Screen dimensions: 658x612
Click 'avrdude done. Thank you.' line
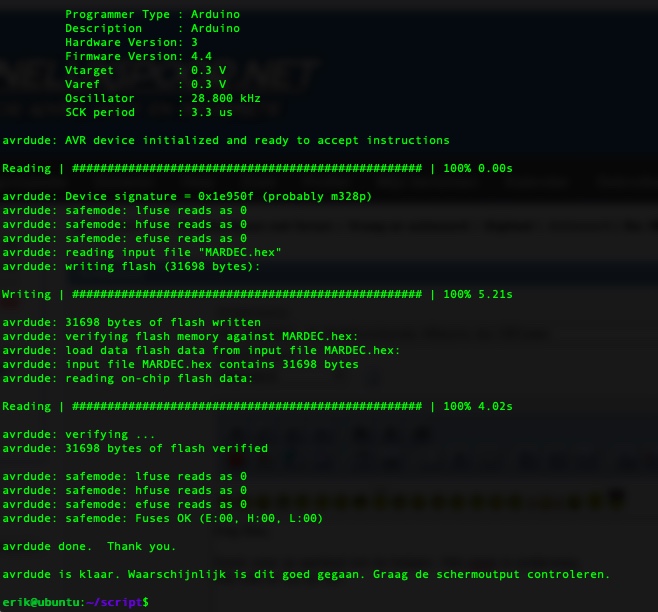pyautogui.click(x=89, y=547)
